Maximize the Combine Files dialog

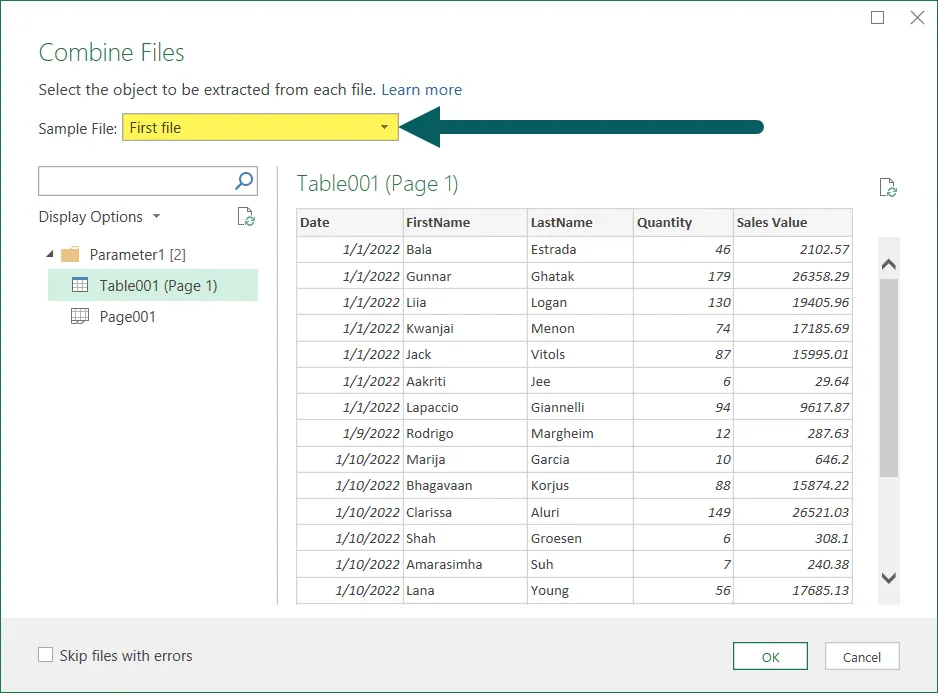tap(878, 17)
